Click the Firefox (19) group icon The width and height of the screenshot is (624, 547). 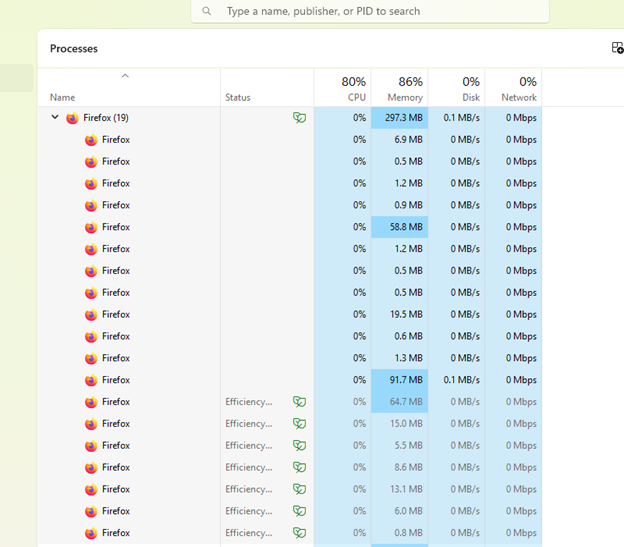click(72, 118)
